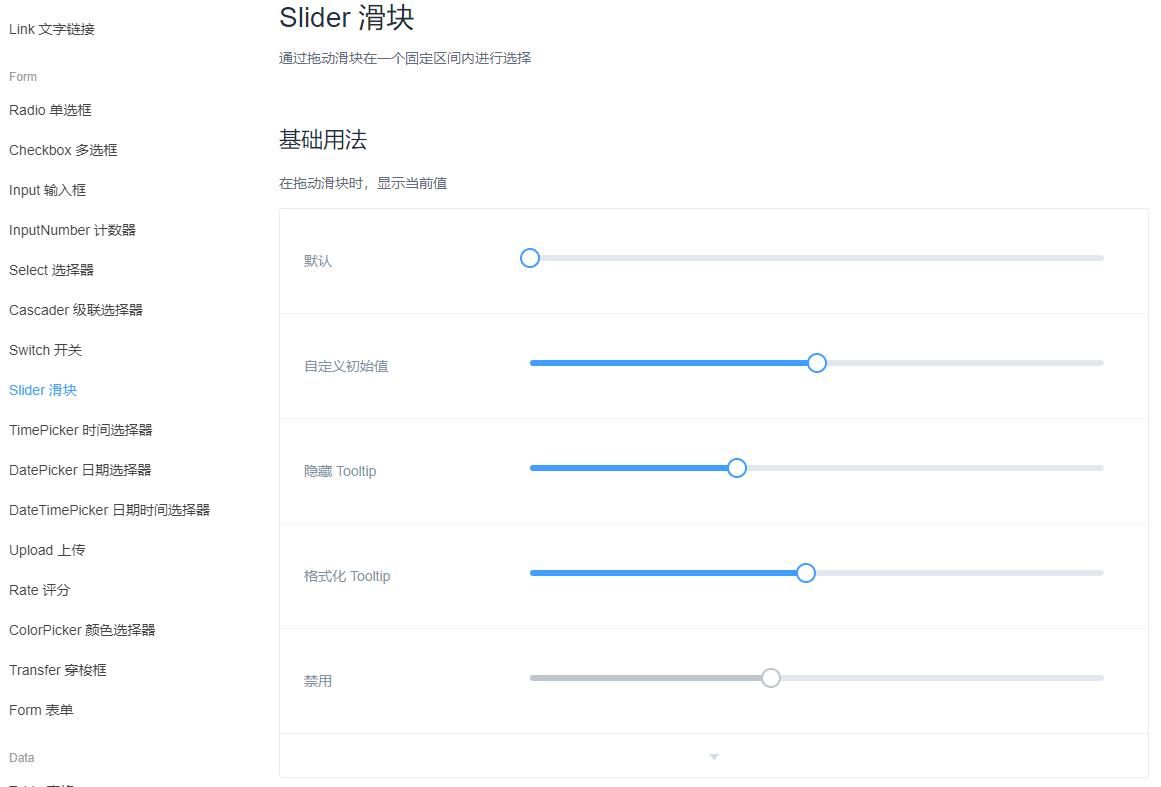Open Upload 上传 component page

pyautogui.click(x=47, y=550)
